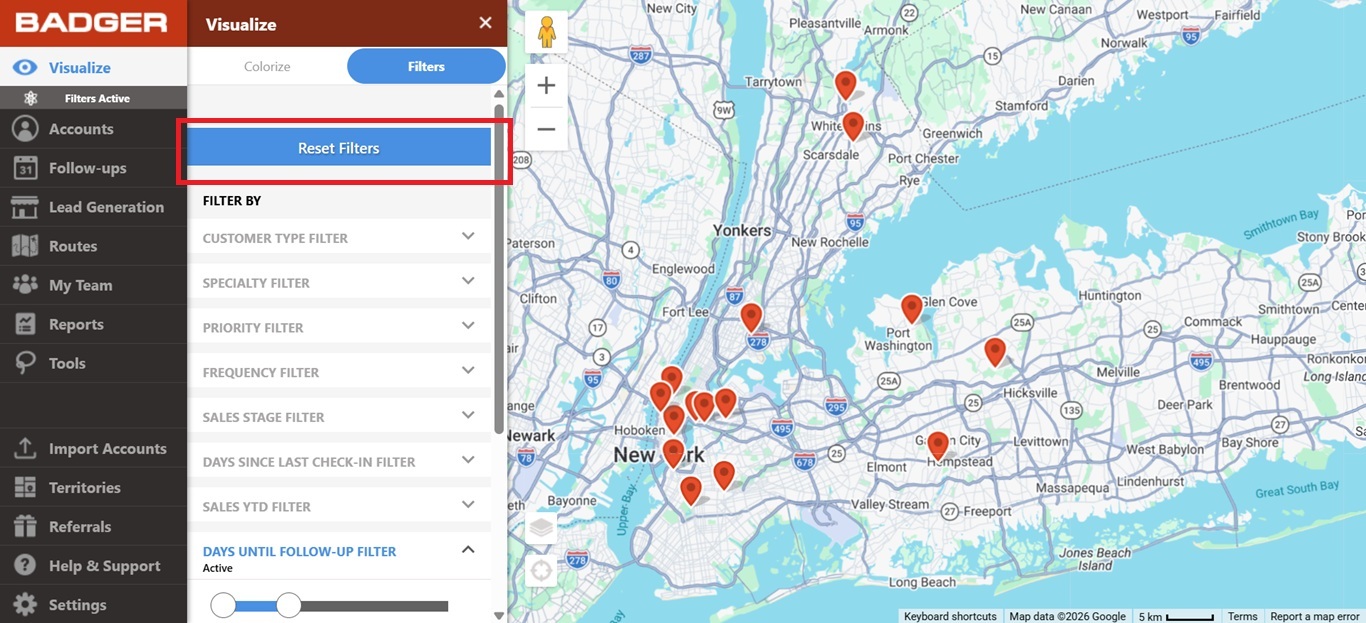
Task: Click the map pin near Hicksville
Action: 994,352
